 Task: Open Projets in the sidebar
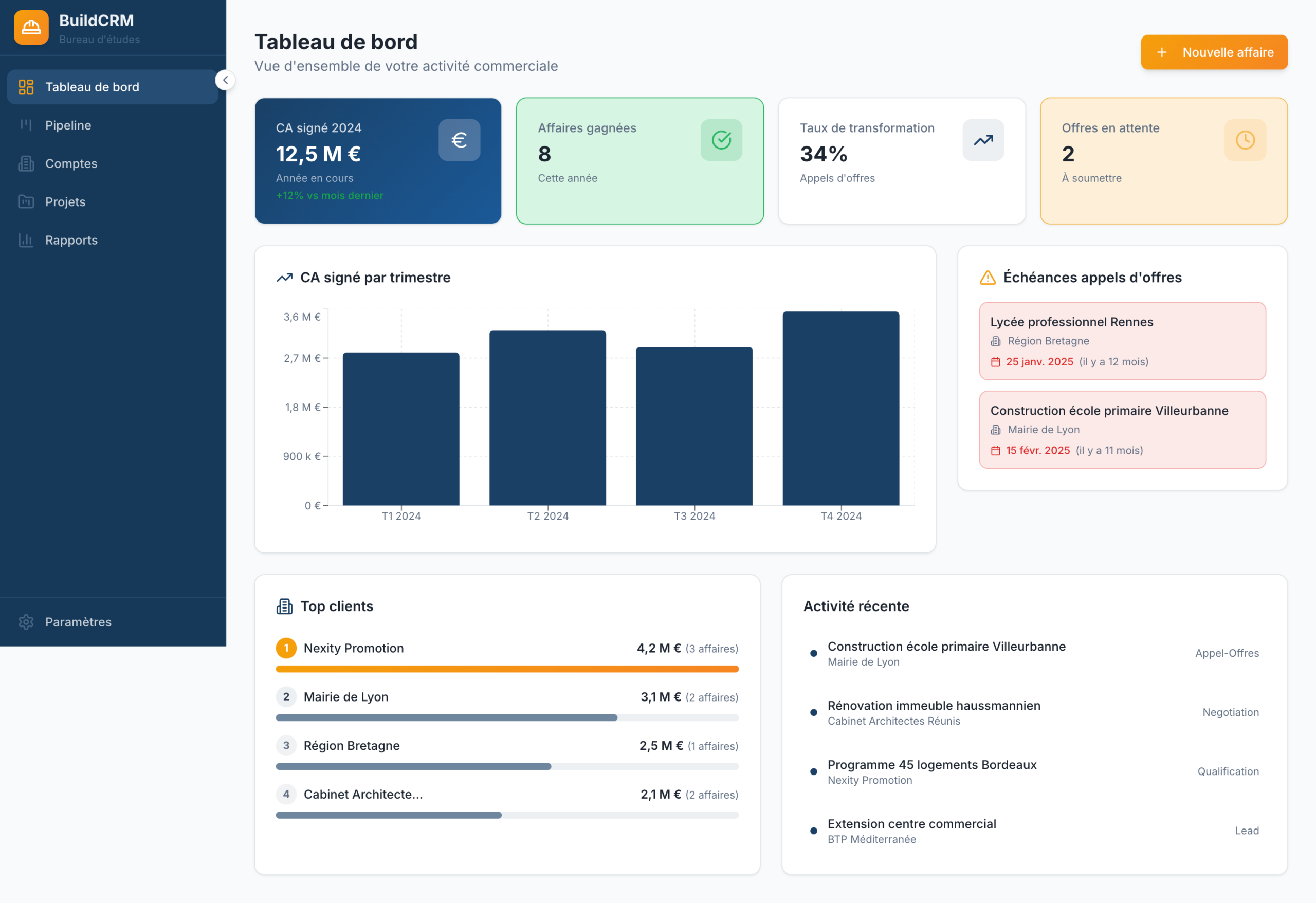(x=65, y=201)
